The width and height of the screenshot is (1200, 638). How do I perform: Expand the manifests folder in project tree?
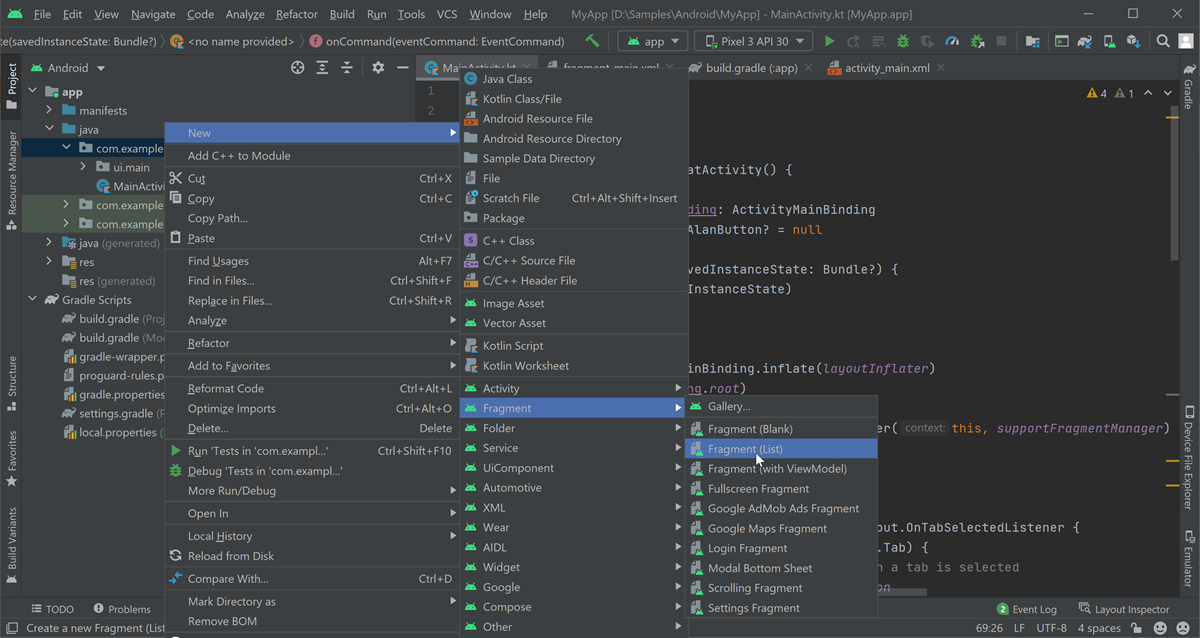click(x=49, y=111)
